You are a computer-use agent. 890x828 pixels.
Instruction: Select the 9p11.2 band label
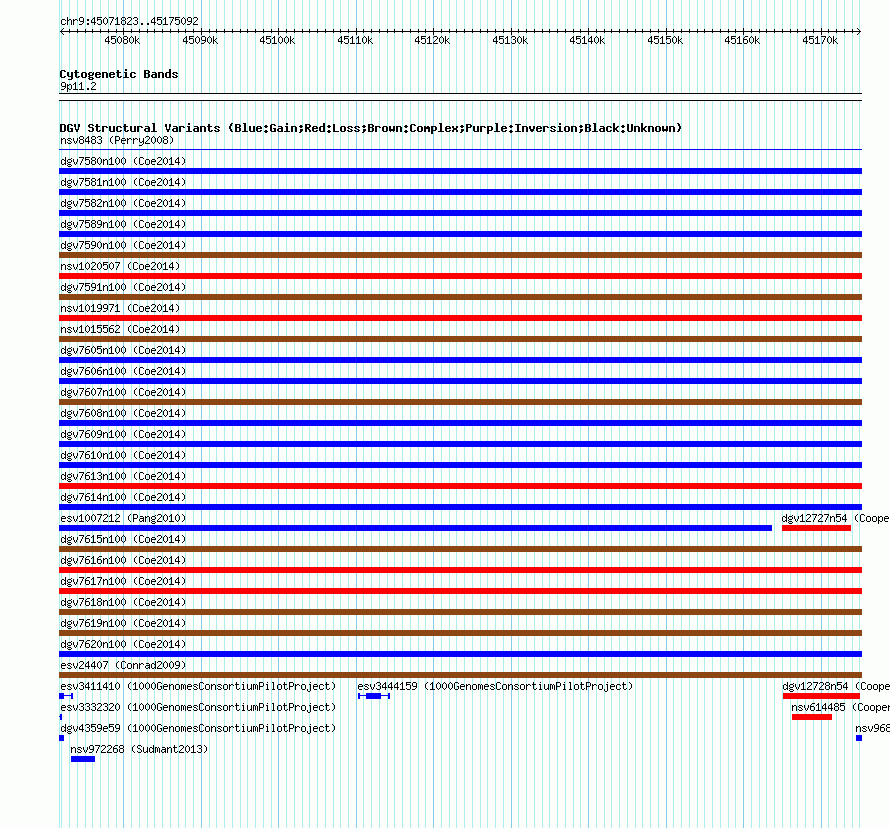(78, 86)
